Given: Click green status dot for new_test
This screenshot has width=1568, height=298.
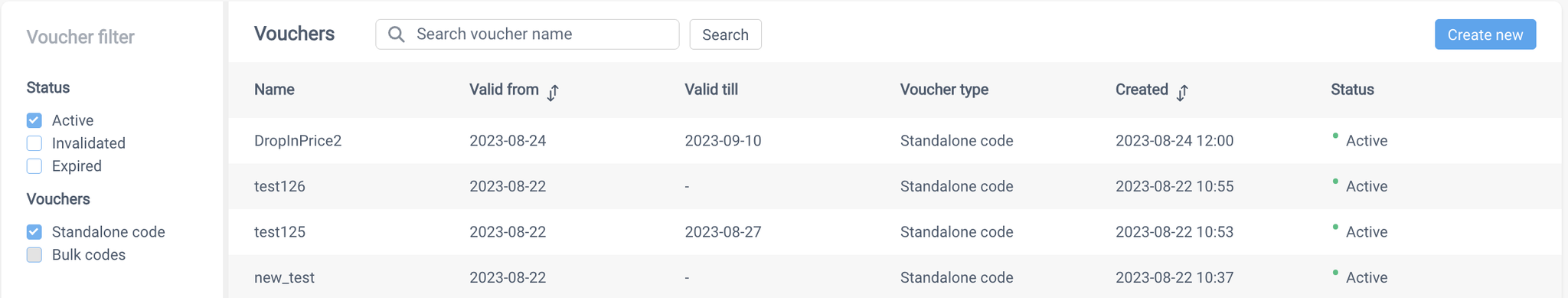Looking at the screenshot, I should (x=1335, y=273).
